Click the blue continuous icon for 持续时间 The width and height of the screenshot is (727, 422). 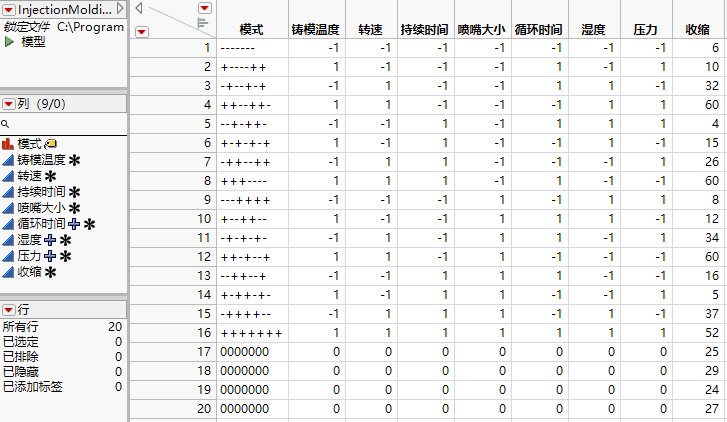(8, 192)
